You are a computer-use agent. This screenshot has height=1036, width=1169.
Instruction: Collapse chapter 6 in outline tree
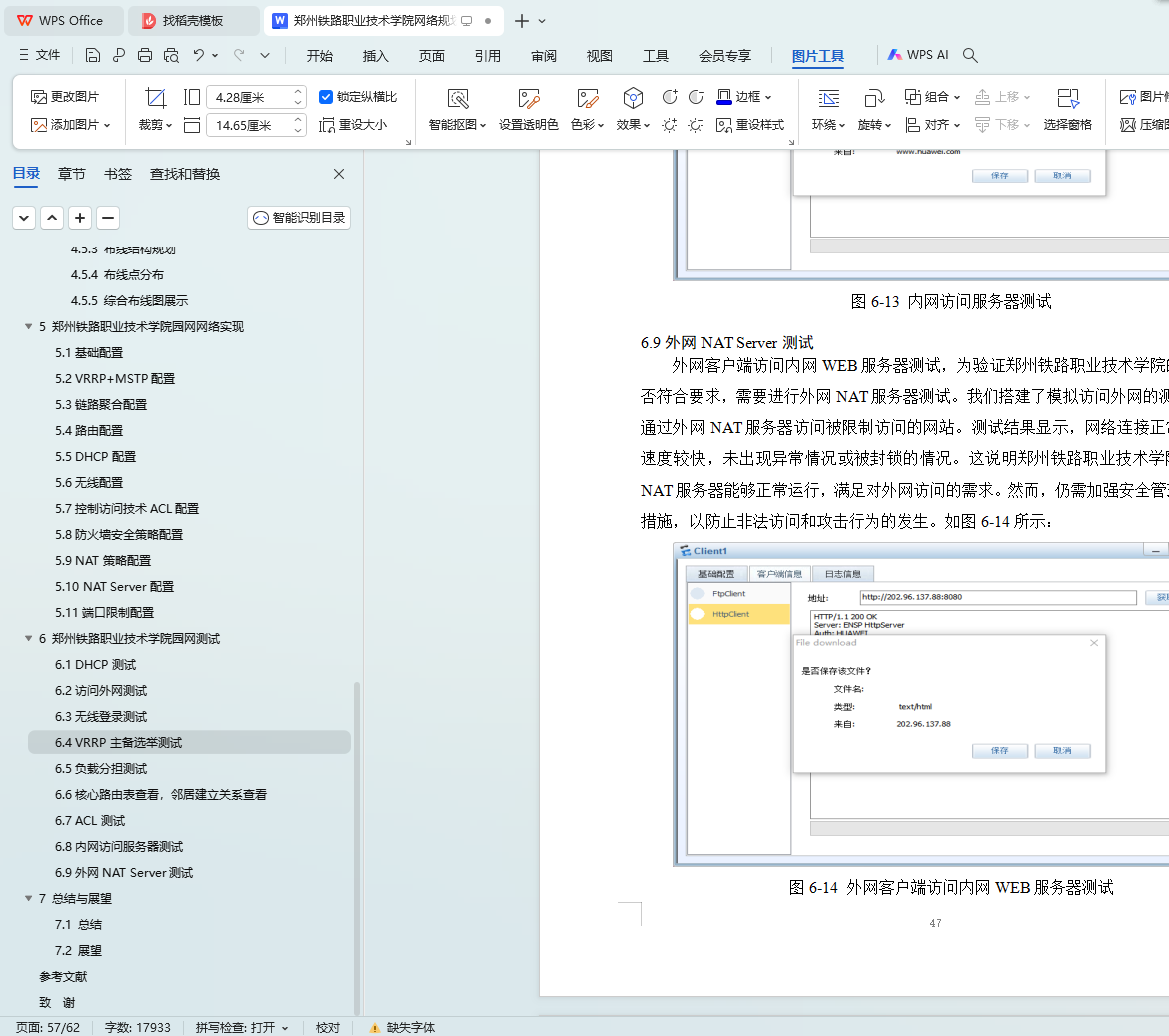tap(28, 639)
